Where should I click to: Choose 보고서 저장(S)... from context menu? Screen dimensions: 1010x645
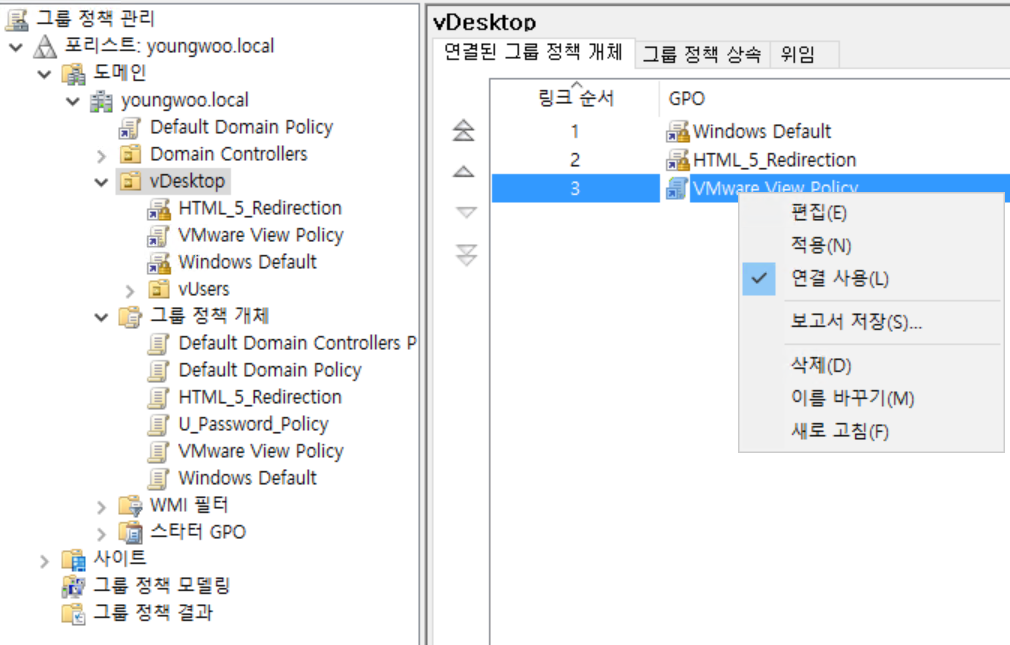tap(871, 322)
